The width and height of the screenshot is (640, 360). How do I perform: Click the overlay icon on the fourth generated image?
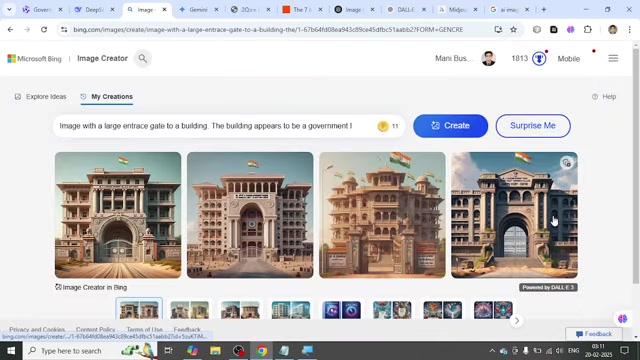(x=567, y=163)
